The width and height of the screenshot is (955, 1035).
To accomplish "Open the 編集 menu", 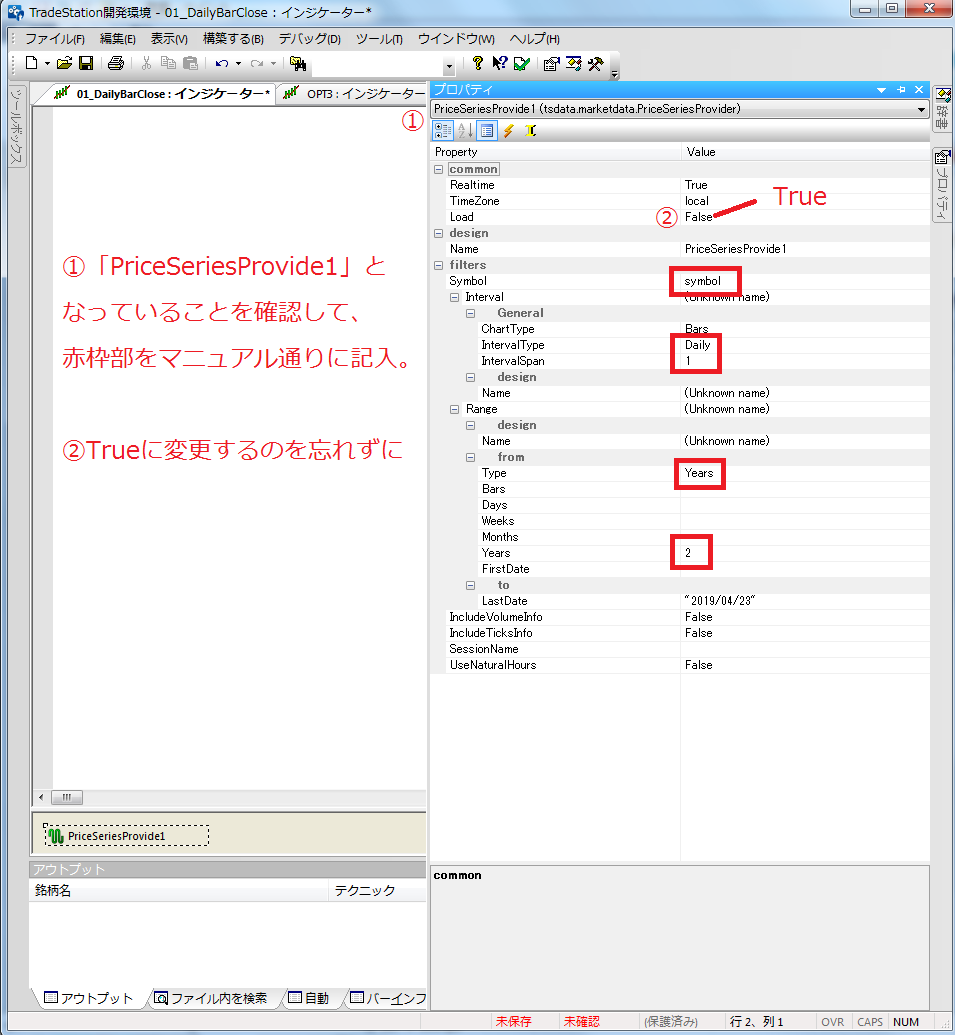I will pos(117,39).
